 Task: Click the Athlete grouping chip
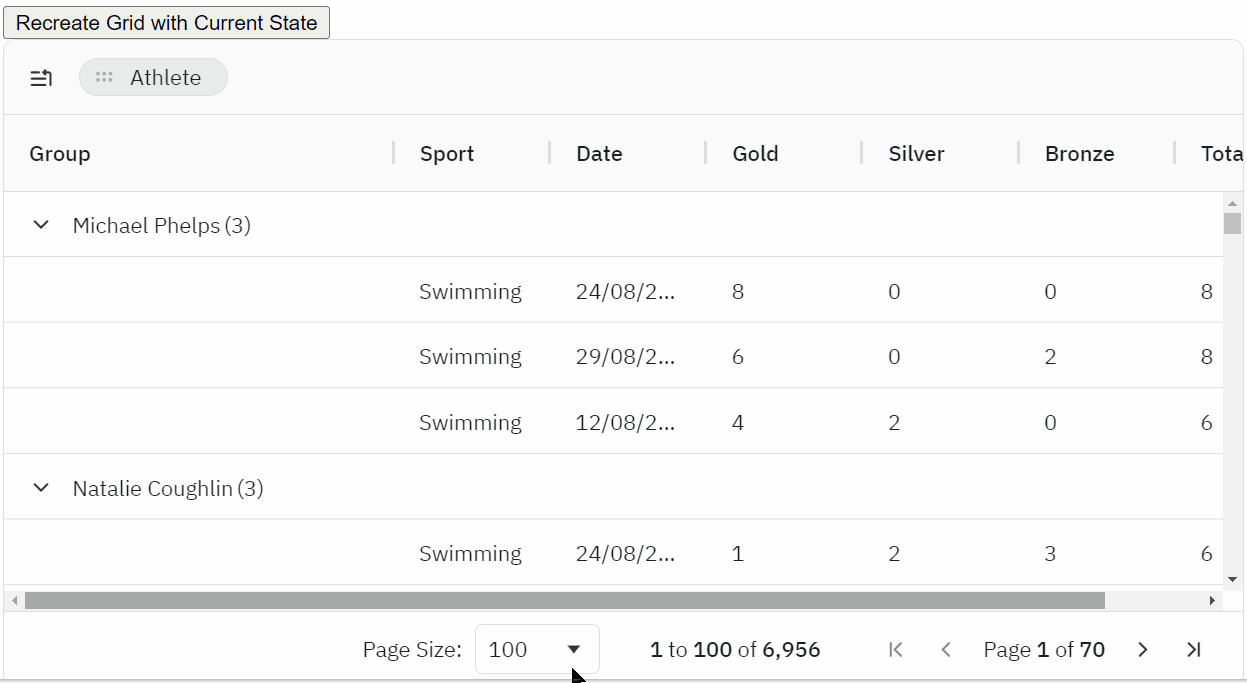pyautogui.click(x=165, y=78)
